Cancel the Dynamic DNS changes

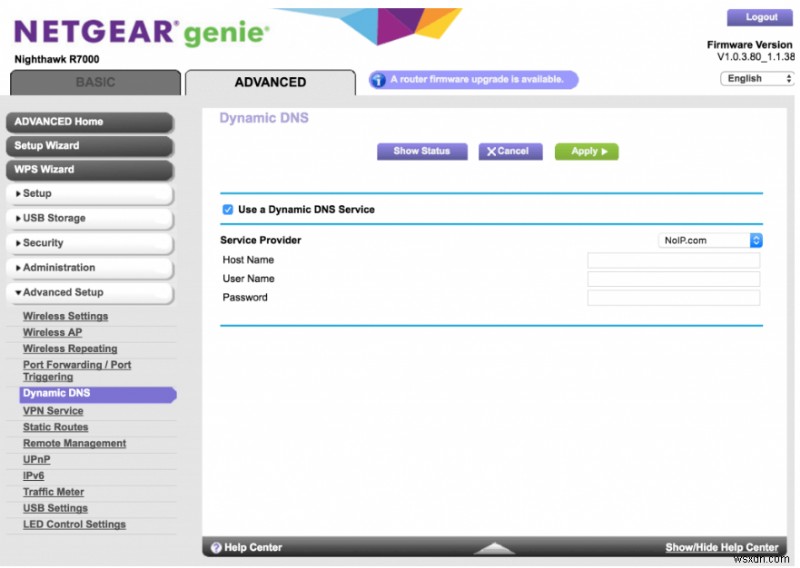pos(510,152)
